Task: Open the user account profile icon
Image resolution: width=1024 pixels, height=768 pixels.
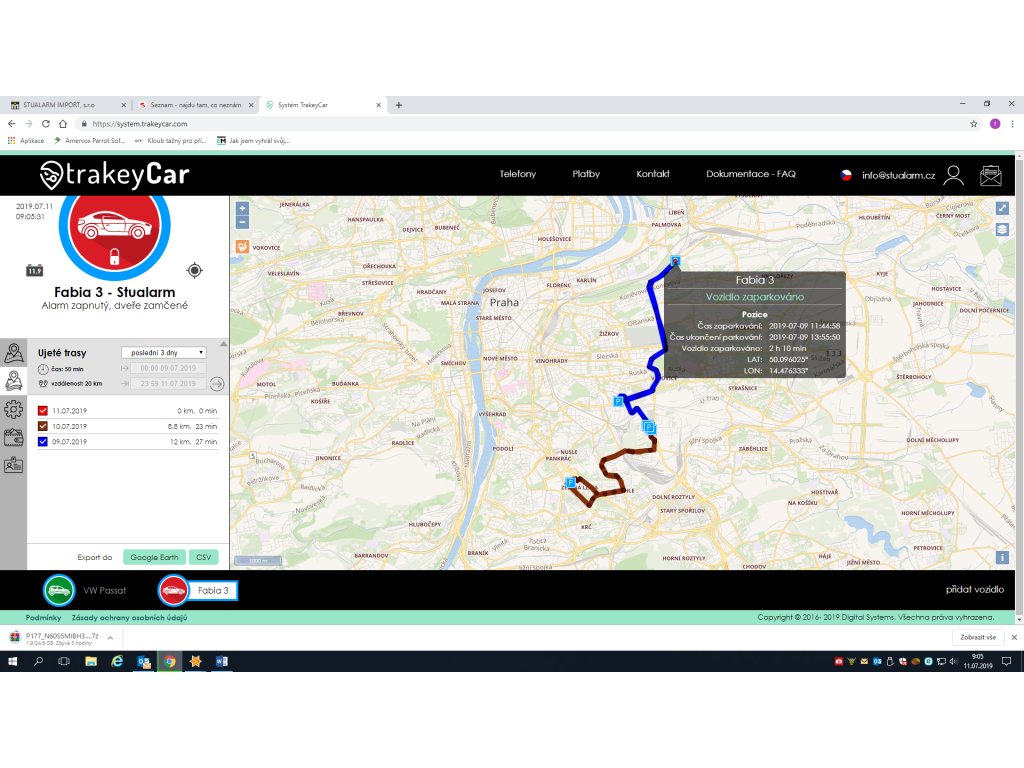Action: (954, 176)
